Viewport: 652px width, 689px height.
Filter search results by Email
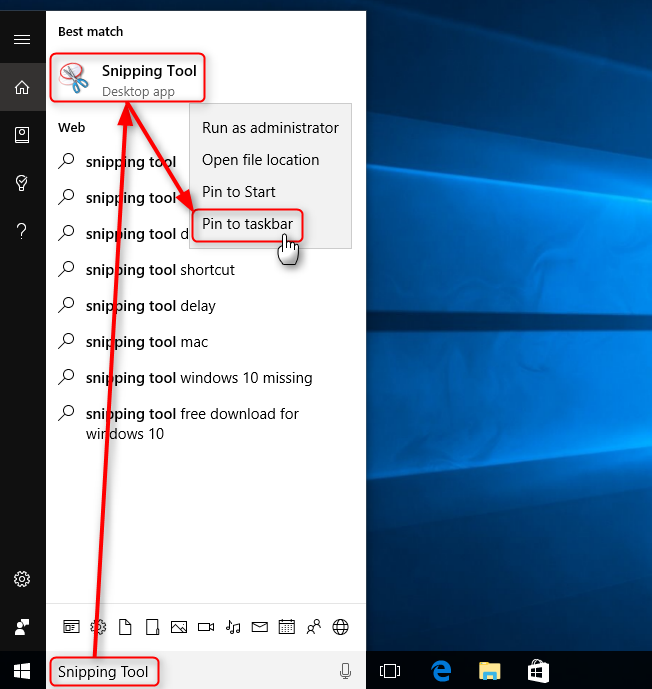pyautogui.click(x=260, y=627)
